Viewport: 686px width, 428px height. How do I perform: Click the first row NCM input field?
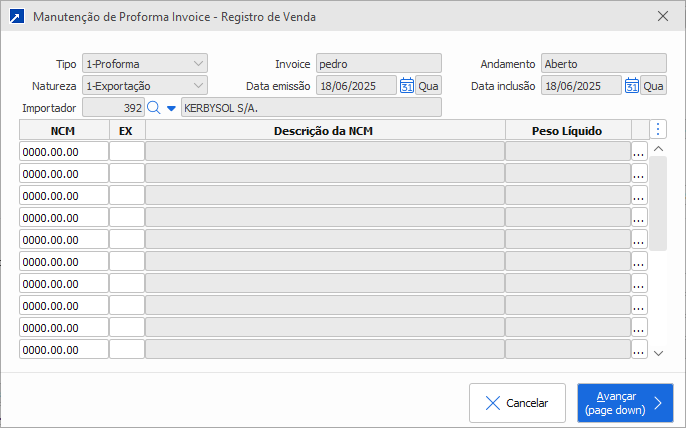point(64,151)
